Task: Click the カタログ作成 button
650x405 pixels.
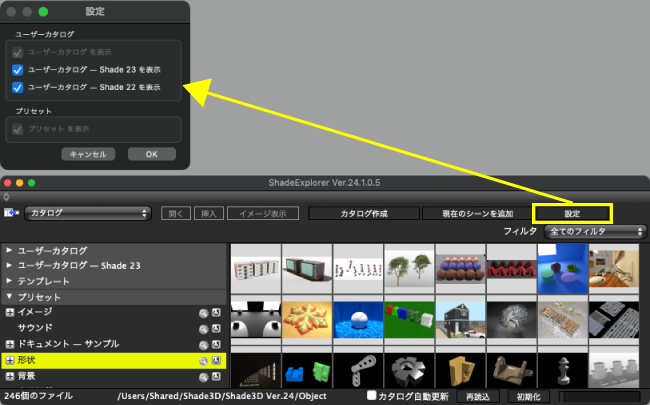Action: pyautogui.click(x=364, y=213)
